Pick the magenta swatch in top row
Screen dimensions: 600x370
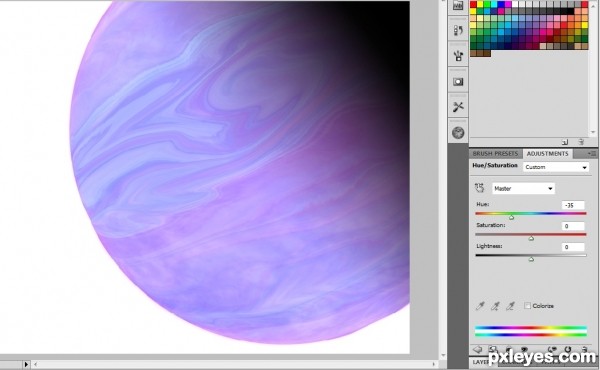click(508, 4)
